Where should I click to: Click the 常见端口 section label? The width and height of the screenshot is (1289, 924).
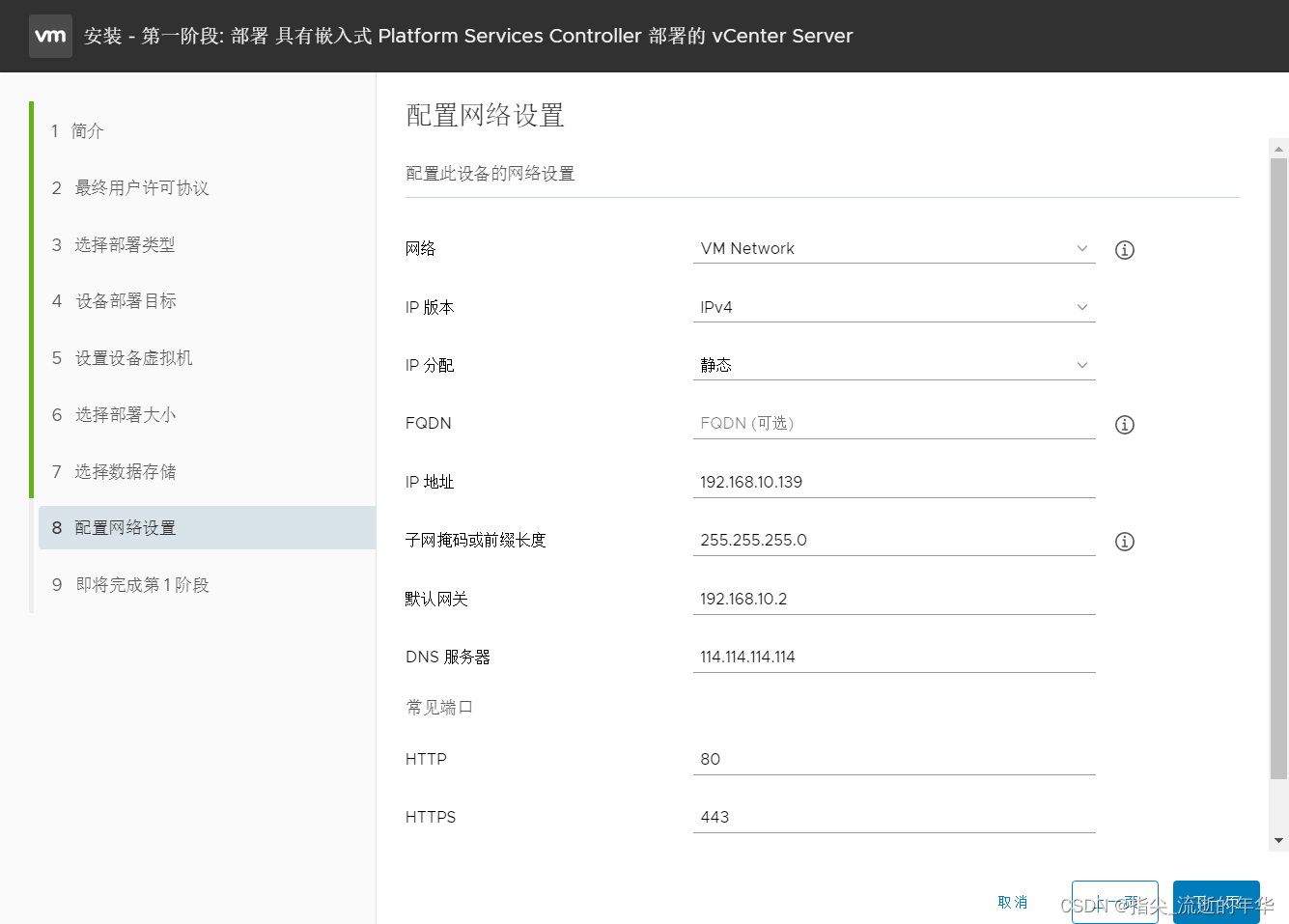[439, 708]
